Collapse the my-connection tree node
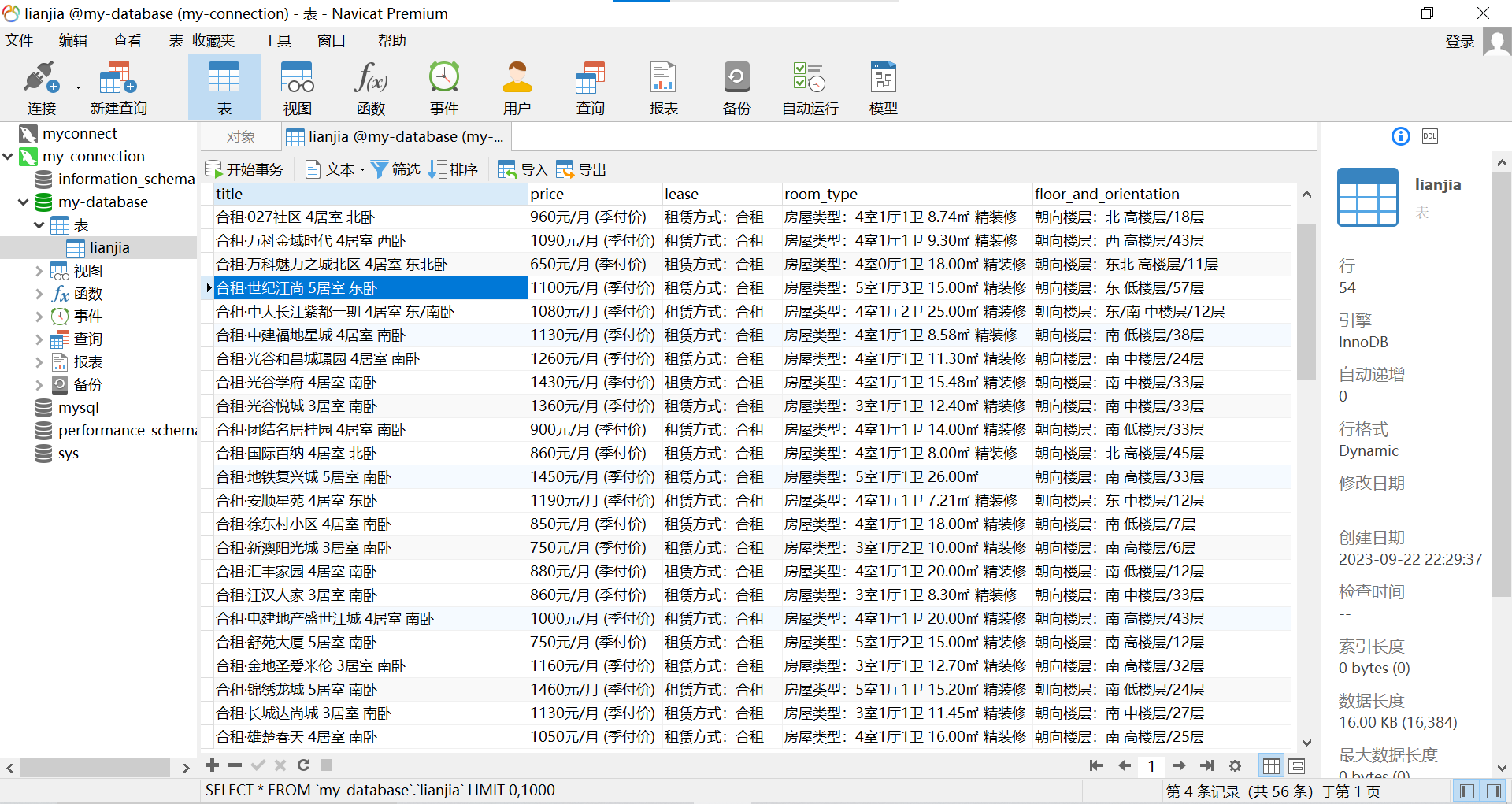The height and width of the screenshot is (804, 1512). tap(8, 156)
